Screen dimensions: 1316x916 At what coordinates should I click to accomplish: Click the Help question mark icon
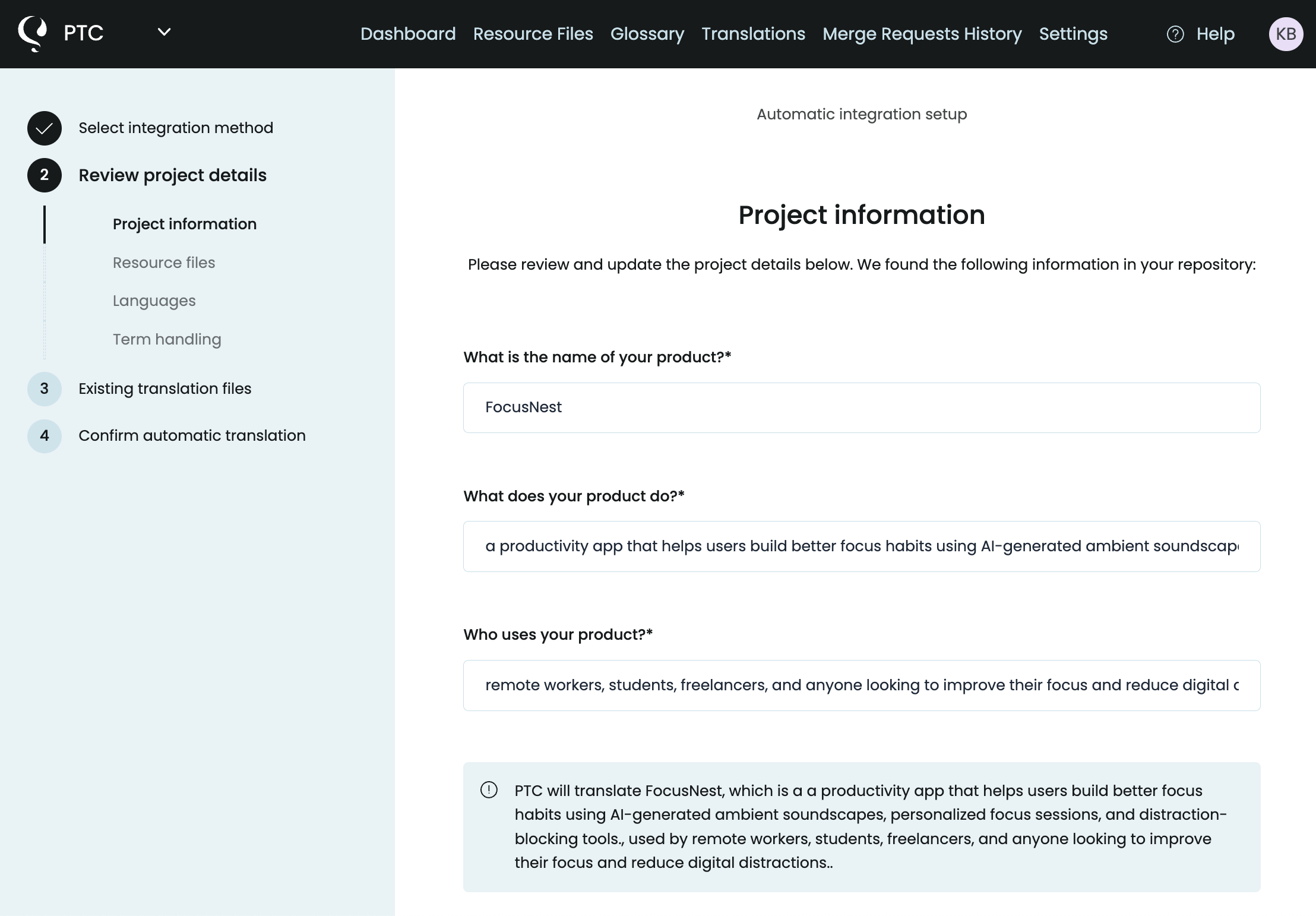click(x=1175, y=34)
